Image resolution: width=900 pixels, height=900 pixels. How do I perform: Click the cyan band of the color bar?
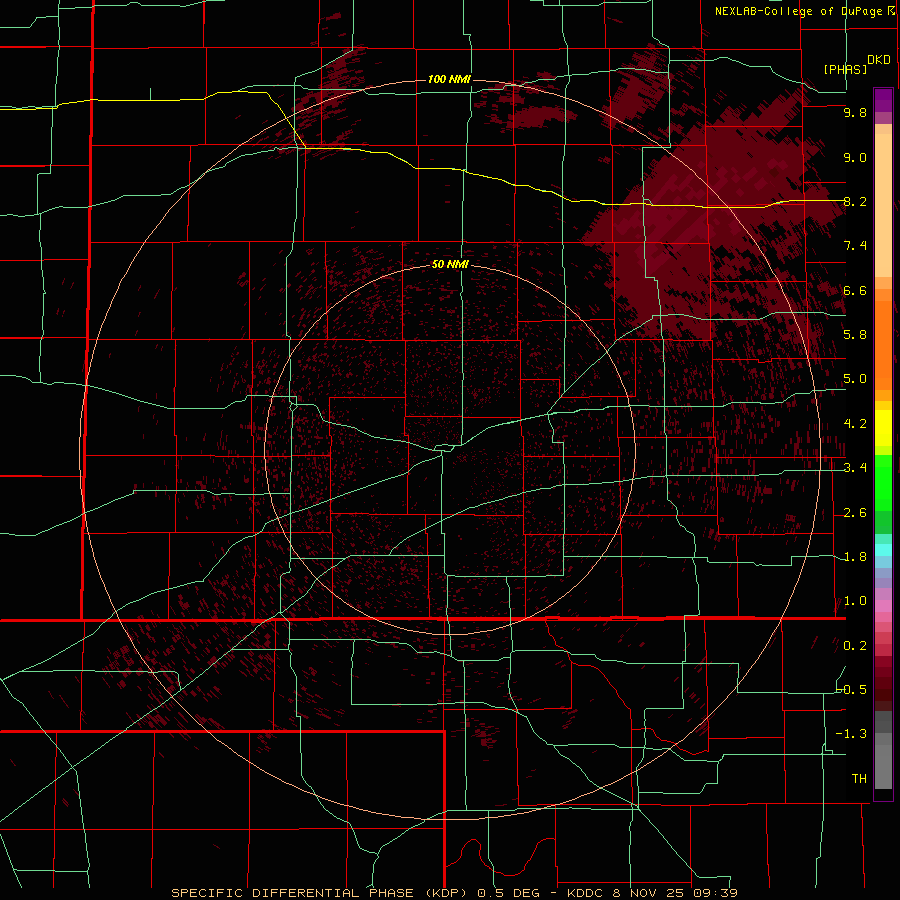tap(883, 550)
